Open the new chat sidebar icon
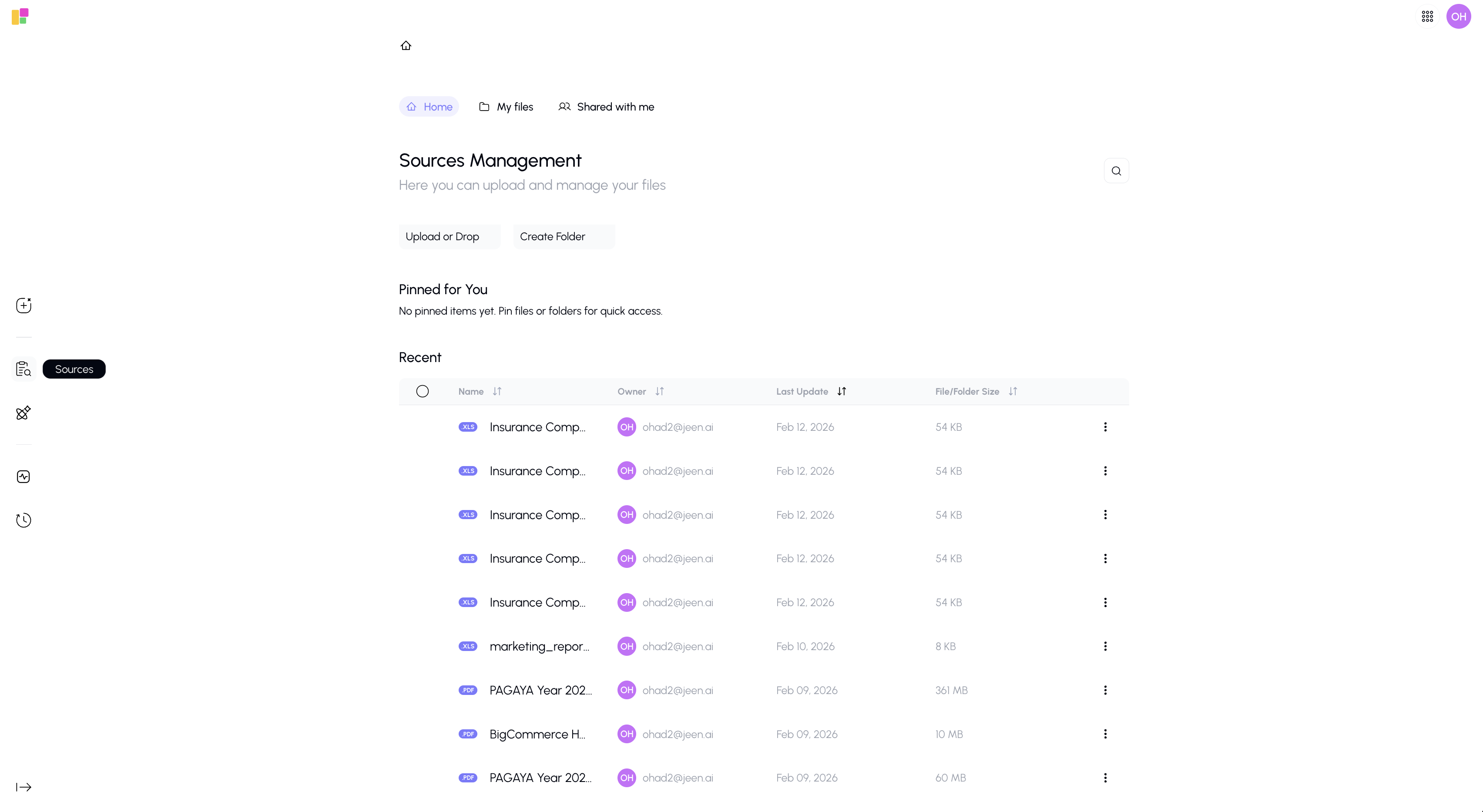This screenshot has width=1483, height=812. coord(23,305)
